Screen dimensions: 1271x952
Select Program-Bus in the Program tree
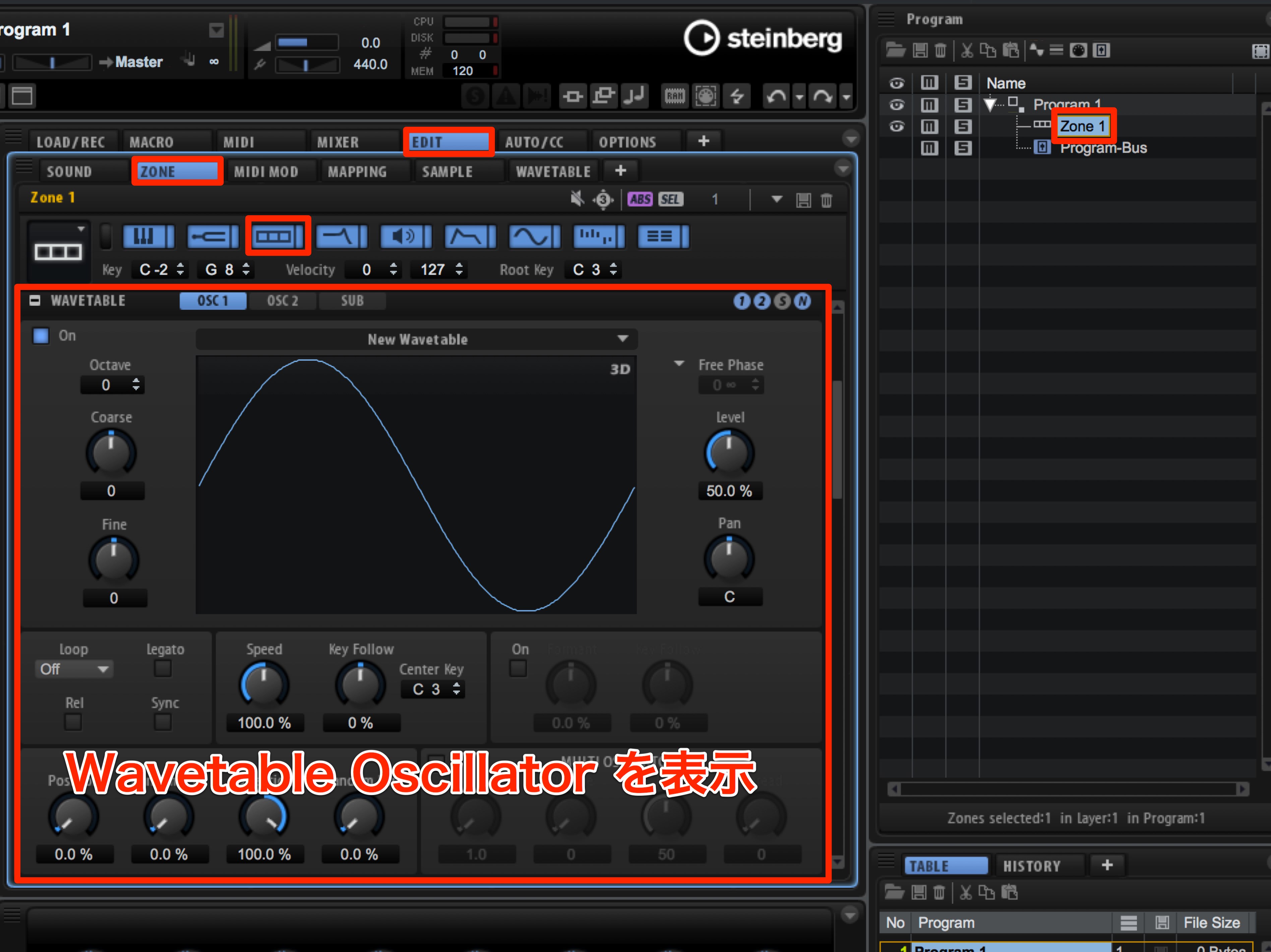[x=1103, y=148]
